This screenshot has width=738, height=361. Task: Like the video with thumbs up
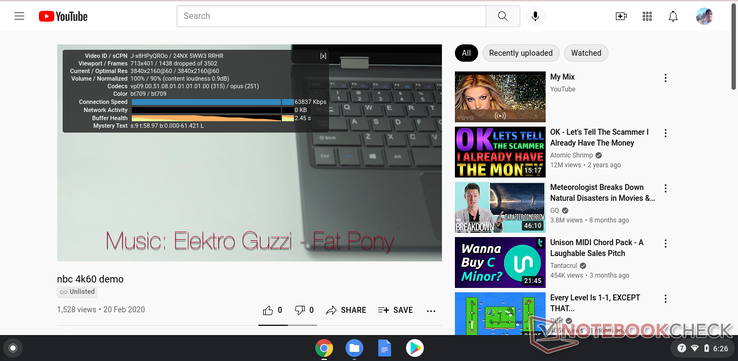(x=273, y=310)
